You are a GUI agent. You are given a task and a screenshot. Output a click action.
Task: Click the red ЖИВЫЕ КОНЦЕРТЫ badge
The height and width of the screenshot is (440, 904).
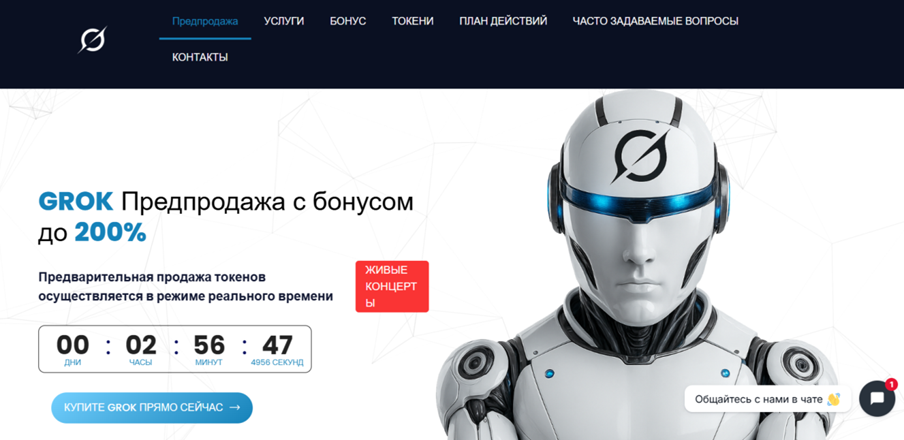click(x=392, y=287)
